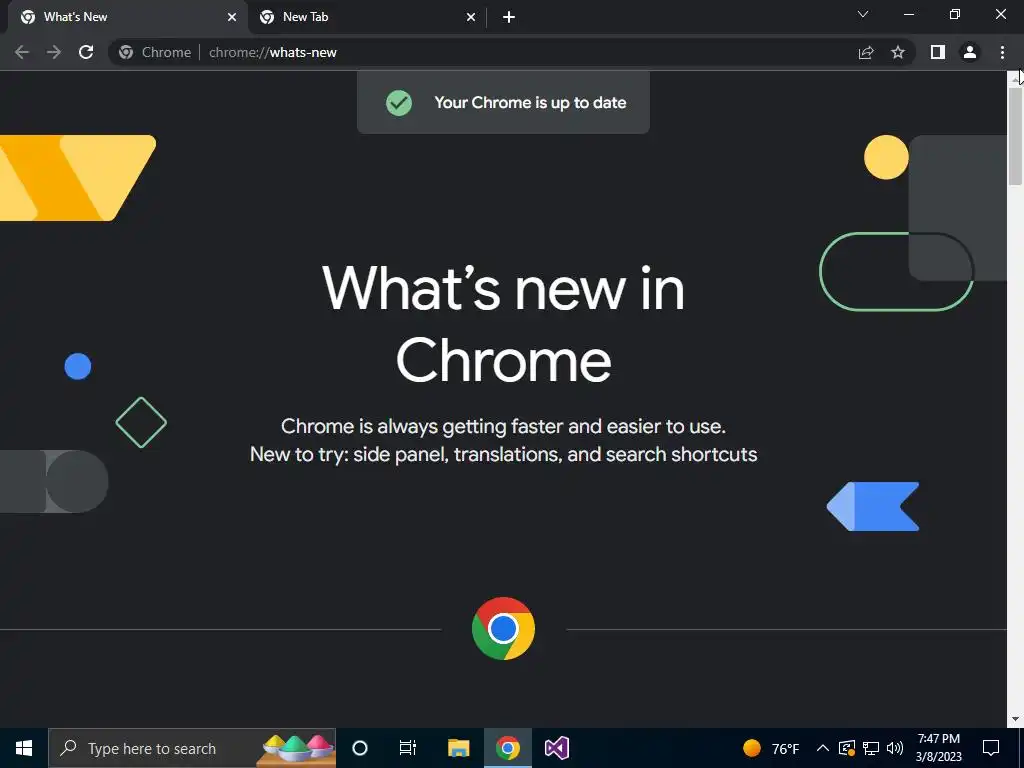Click the scrollbar up arrow
The width and height of the screenshot is (1024, 768).
1016,78
